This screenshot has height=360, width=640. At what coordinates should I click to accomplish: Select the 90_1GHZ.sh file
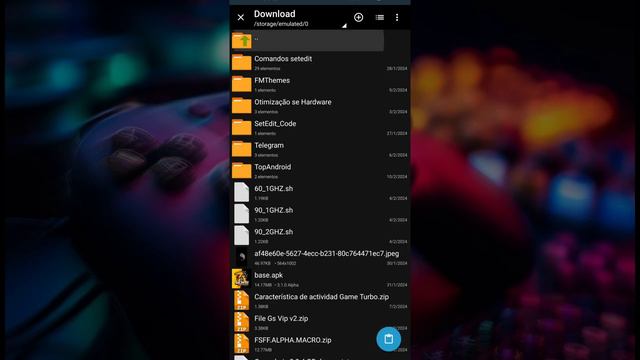pos(320,214)
